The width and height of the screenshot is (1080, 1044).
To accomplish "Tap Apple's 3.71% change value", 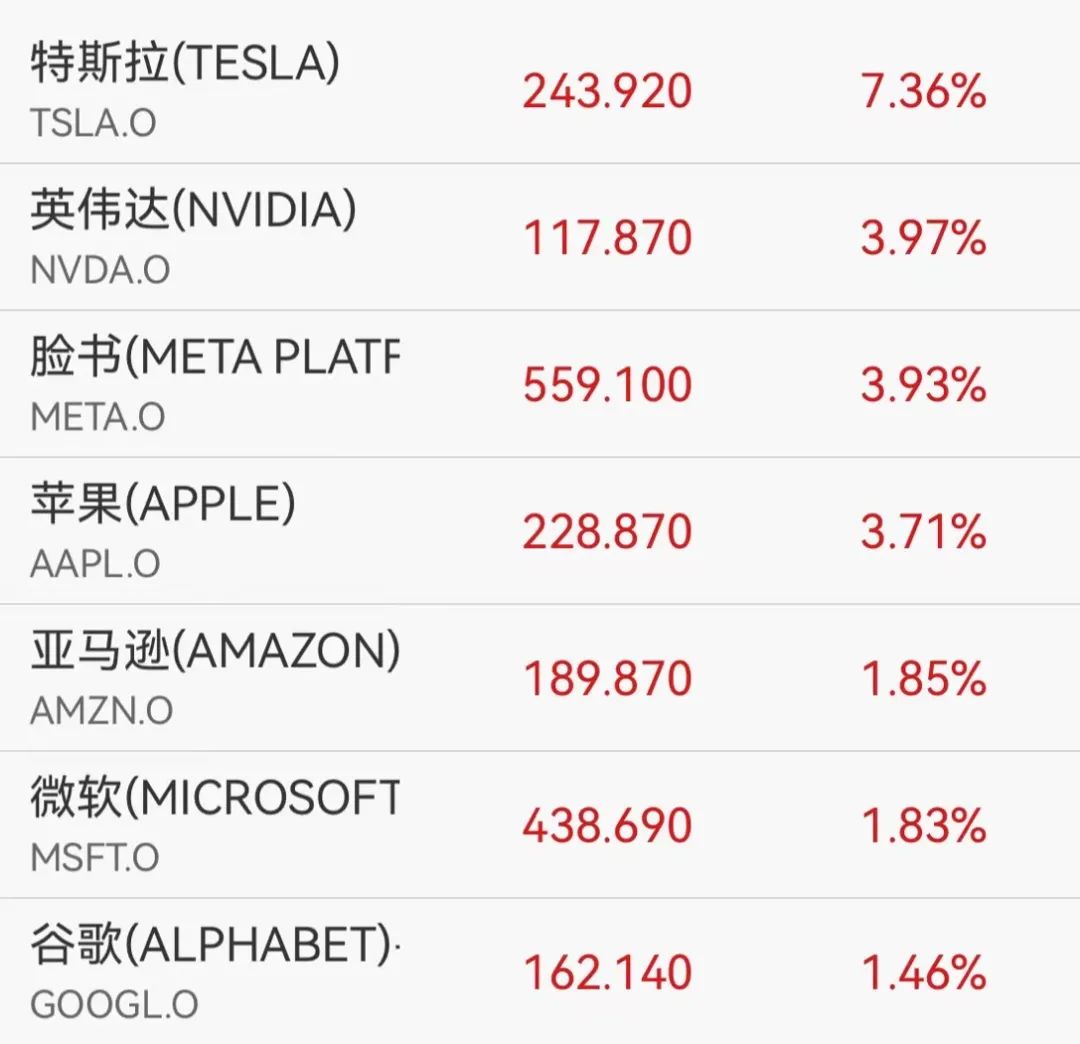I will [x=923, y=533].
